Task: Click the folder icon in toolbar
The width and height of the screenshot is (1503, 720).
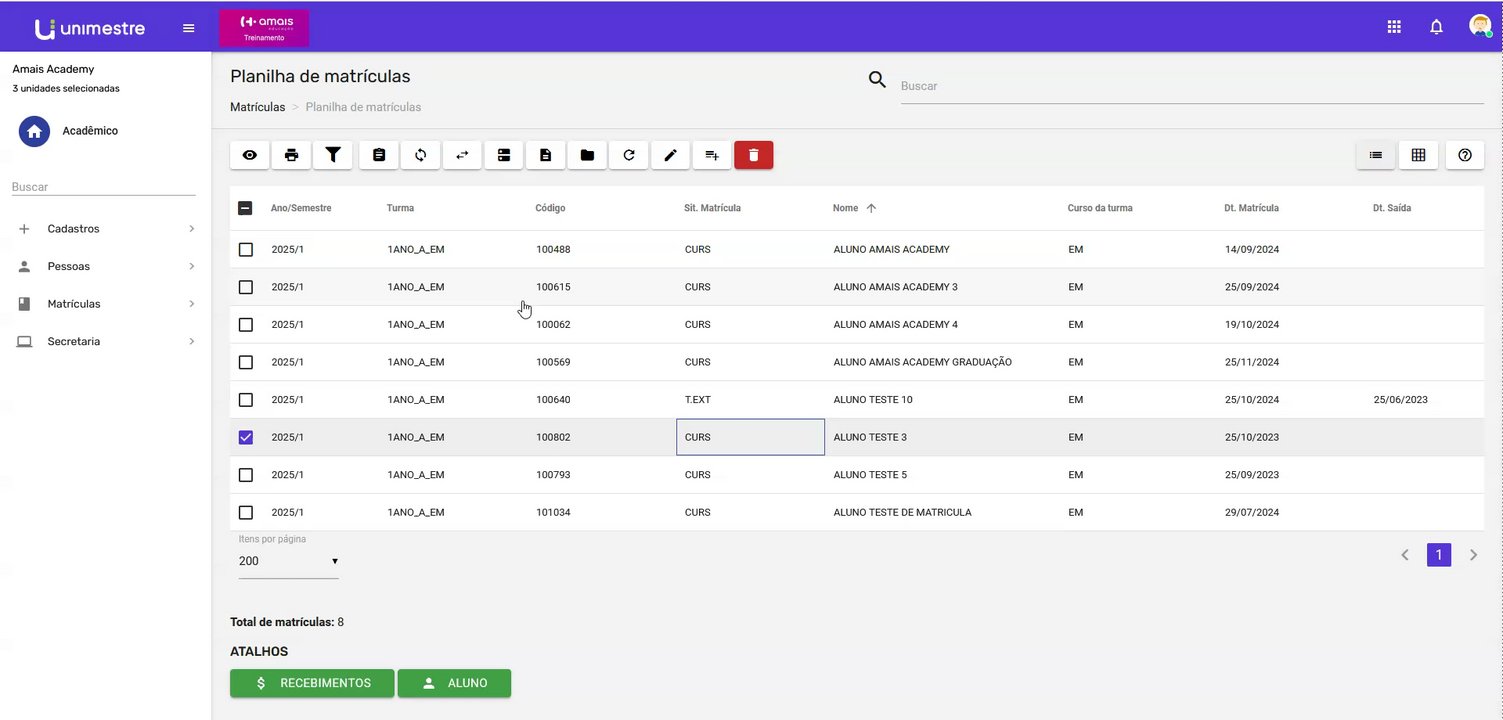Action: click(587, 155)
